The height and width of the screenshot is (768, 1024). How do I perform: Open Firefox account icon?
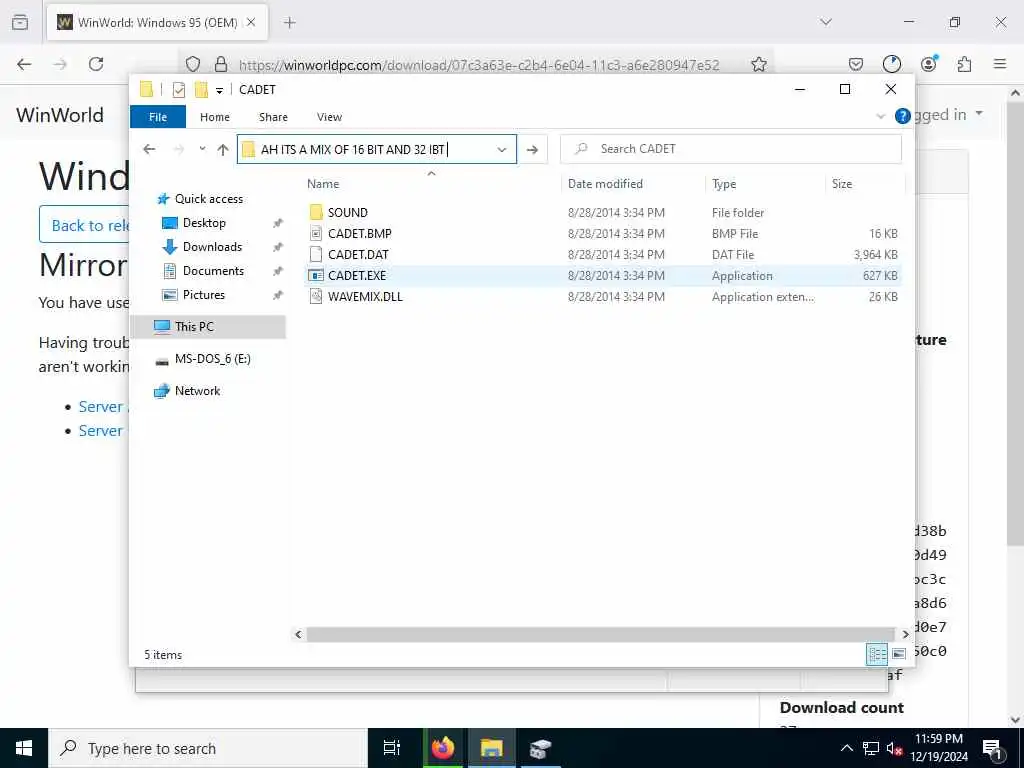point(929,64)
